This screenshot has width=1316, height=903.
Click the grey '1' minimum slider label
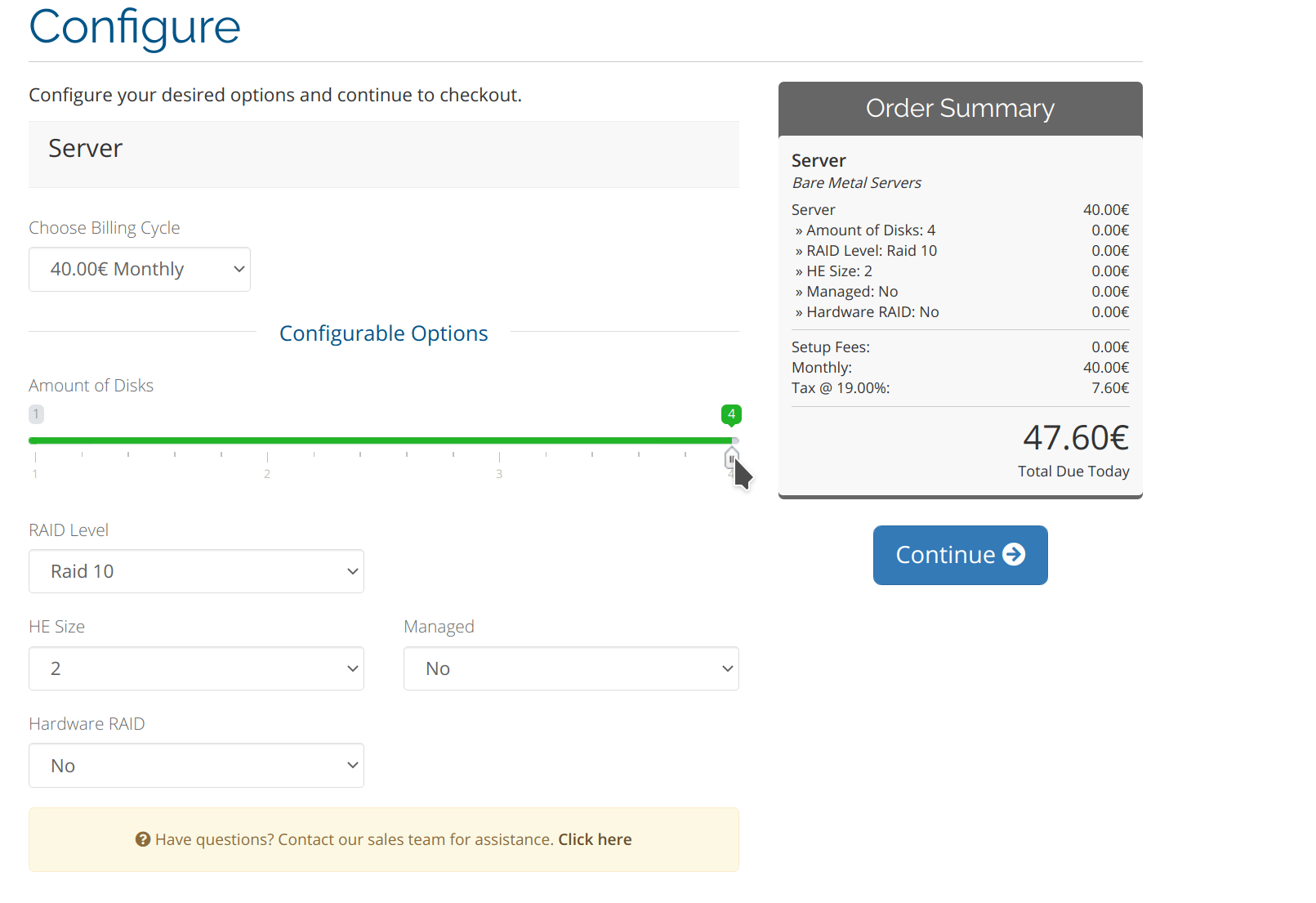coord(36,414)
